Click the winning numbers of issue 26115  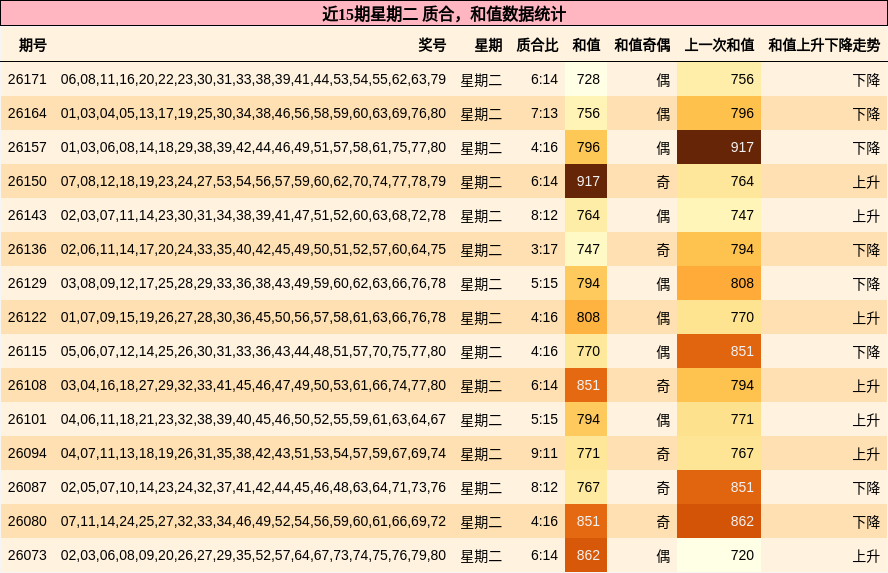point(253,351)
